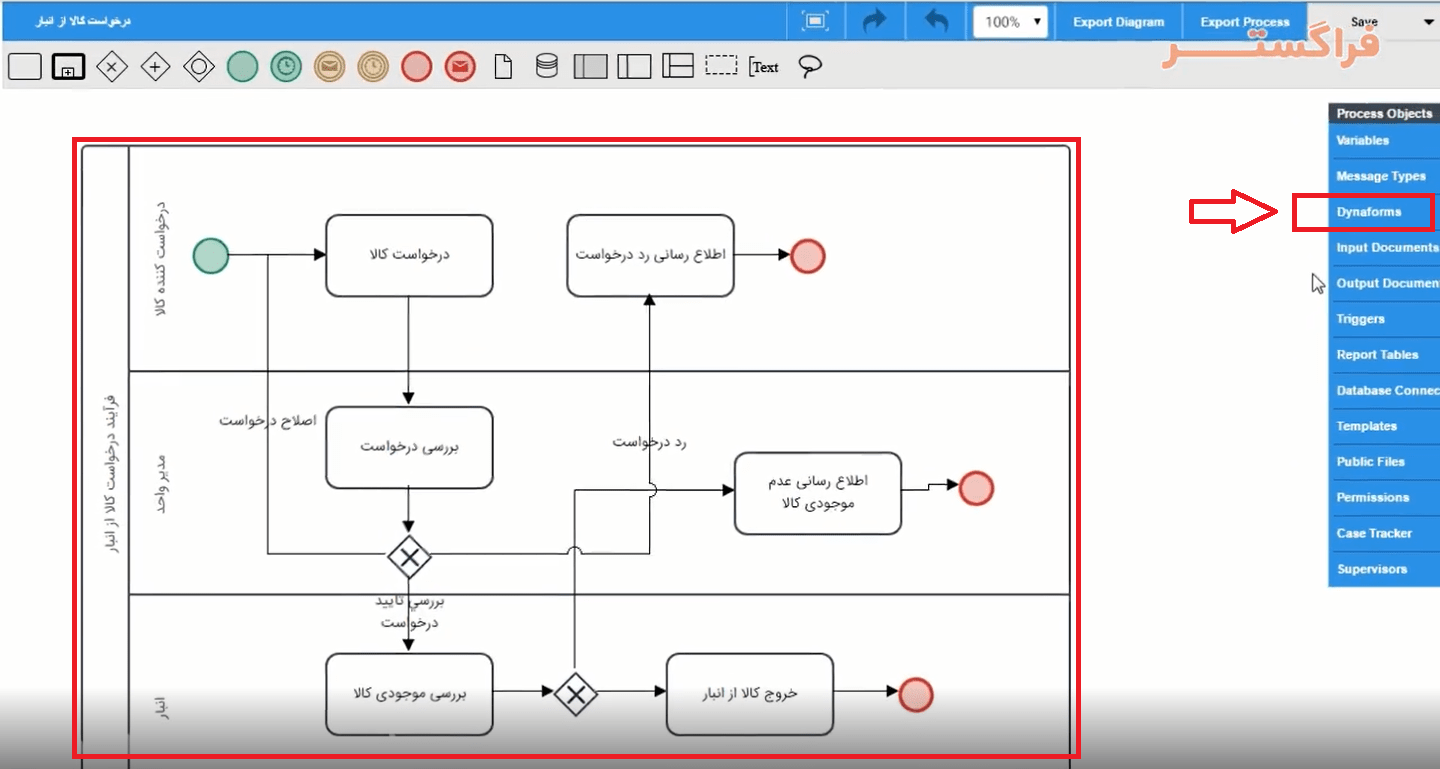
Task: Click the Export Process button
Action: (x=1245, y=21)
